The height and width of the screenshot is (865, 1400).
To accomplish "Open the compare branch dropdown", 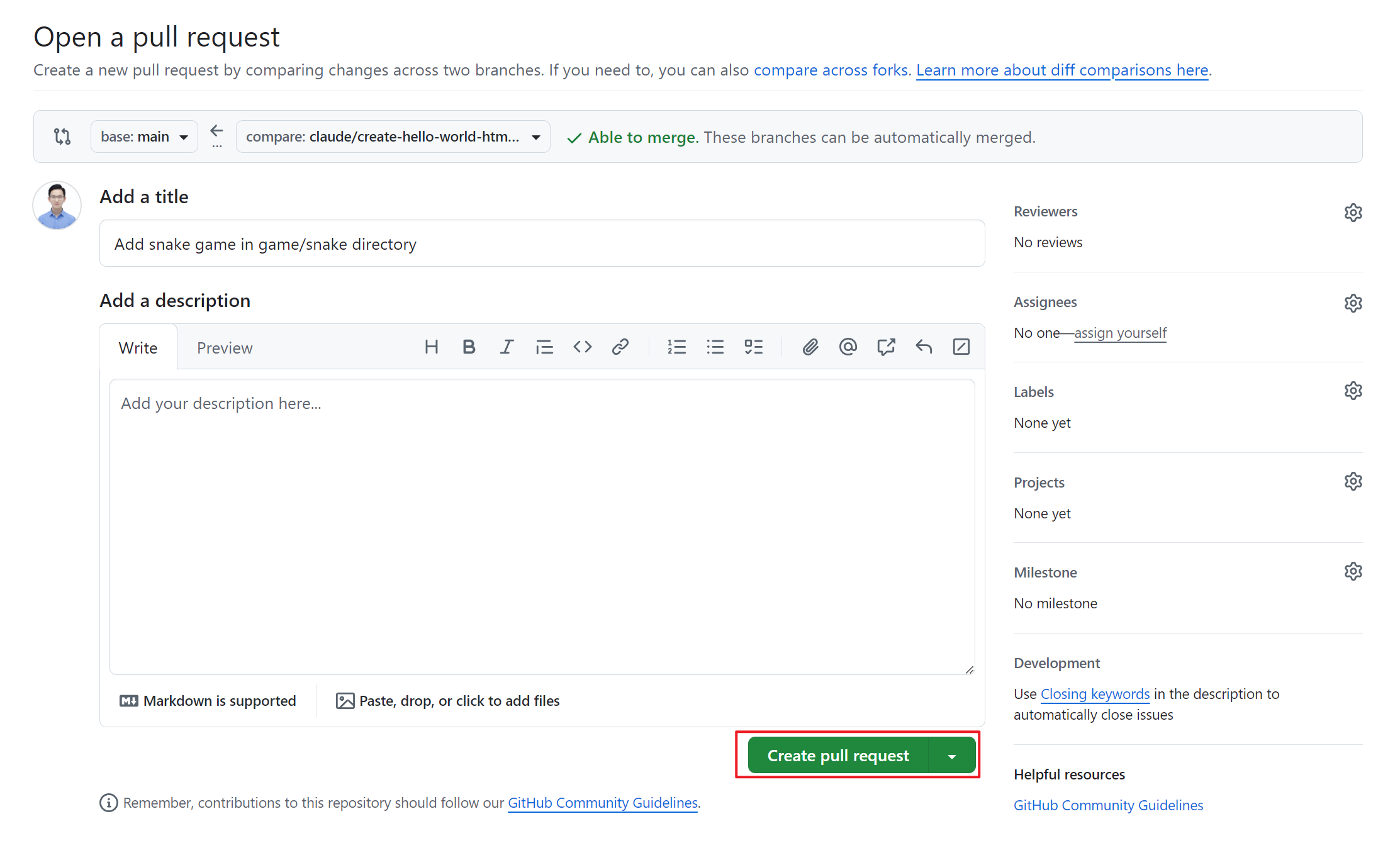I will [393, 137].
